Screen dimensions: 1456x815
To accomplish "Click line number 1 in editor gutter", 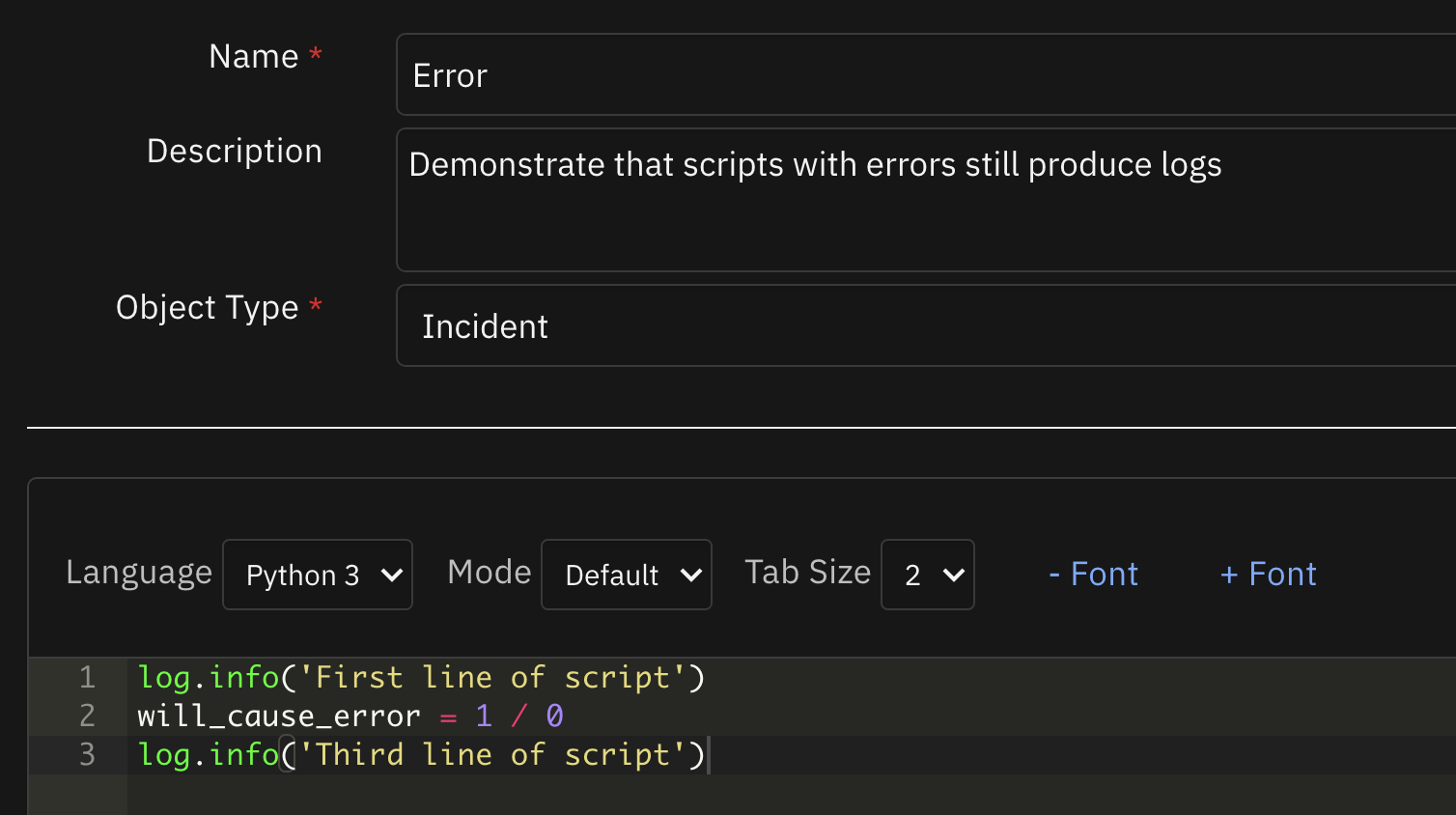I will pos(87,678).
